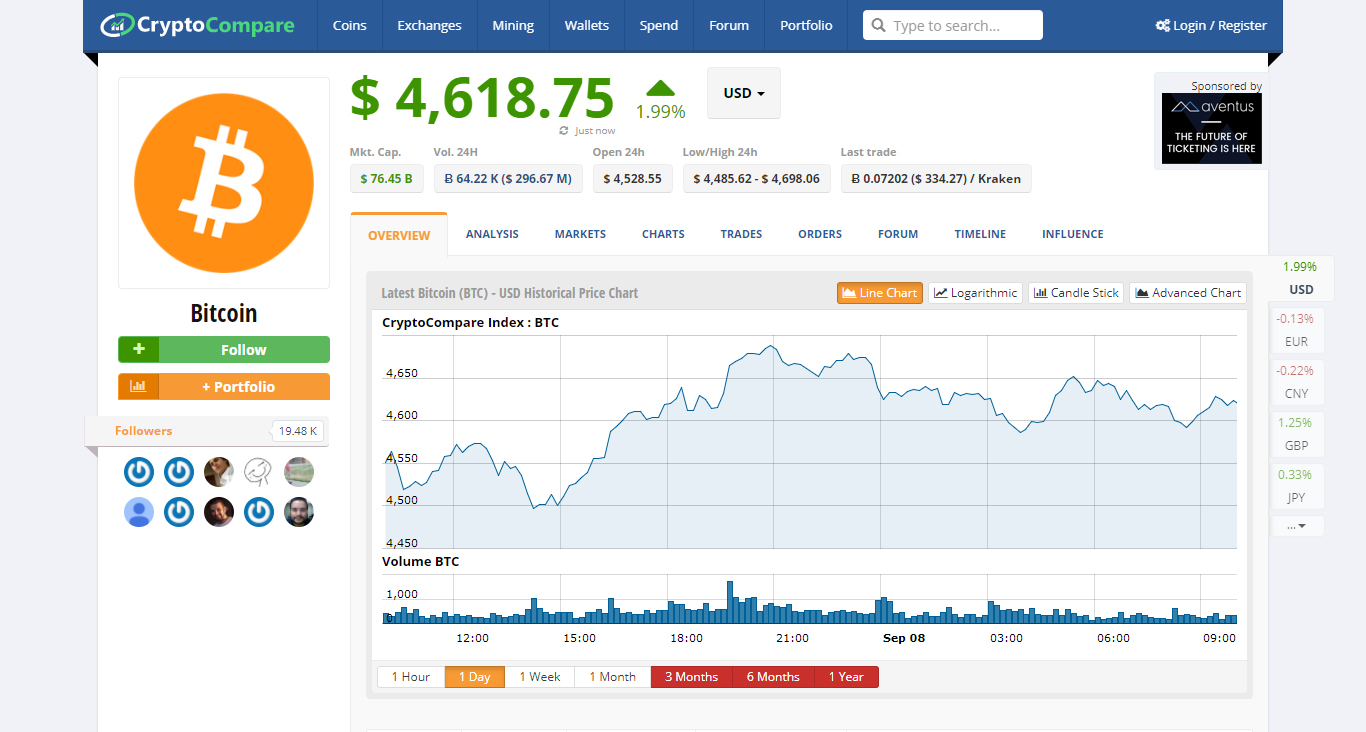This screenshot has width=1366, height=732.
Task: Select the EUR currency side tab
Action: coord(1296,330)
